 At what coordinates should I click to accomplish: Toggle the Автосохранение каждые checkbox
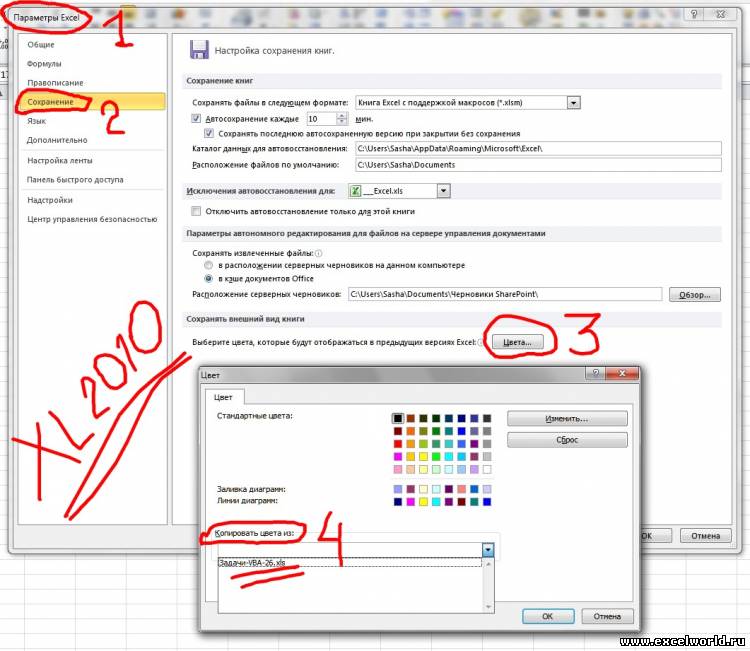(x=196, y=118)
